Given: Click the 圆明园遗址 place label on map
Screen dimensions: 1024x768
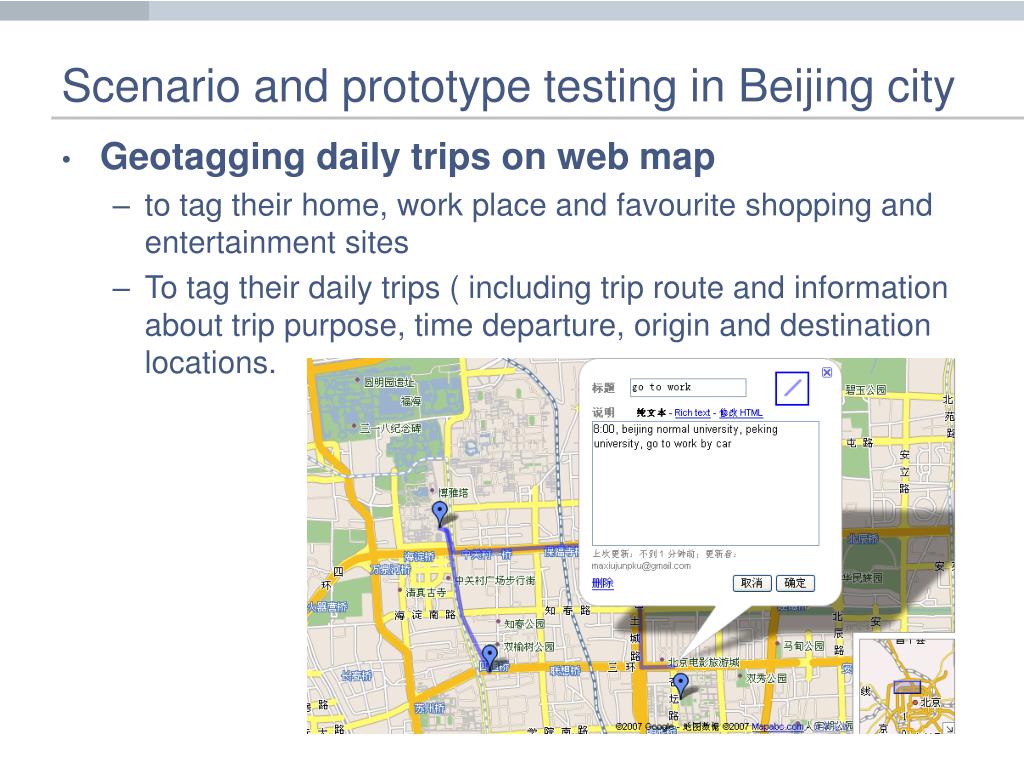Looking at the screenshot, I should (x=389, y=381).
